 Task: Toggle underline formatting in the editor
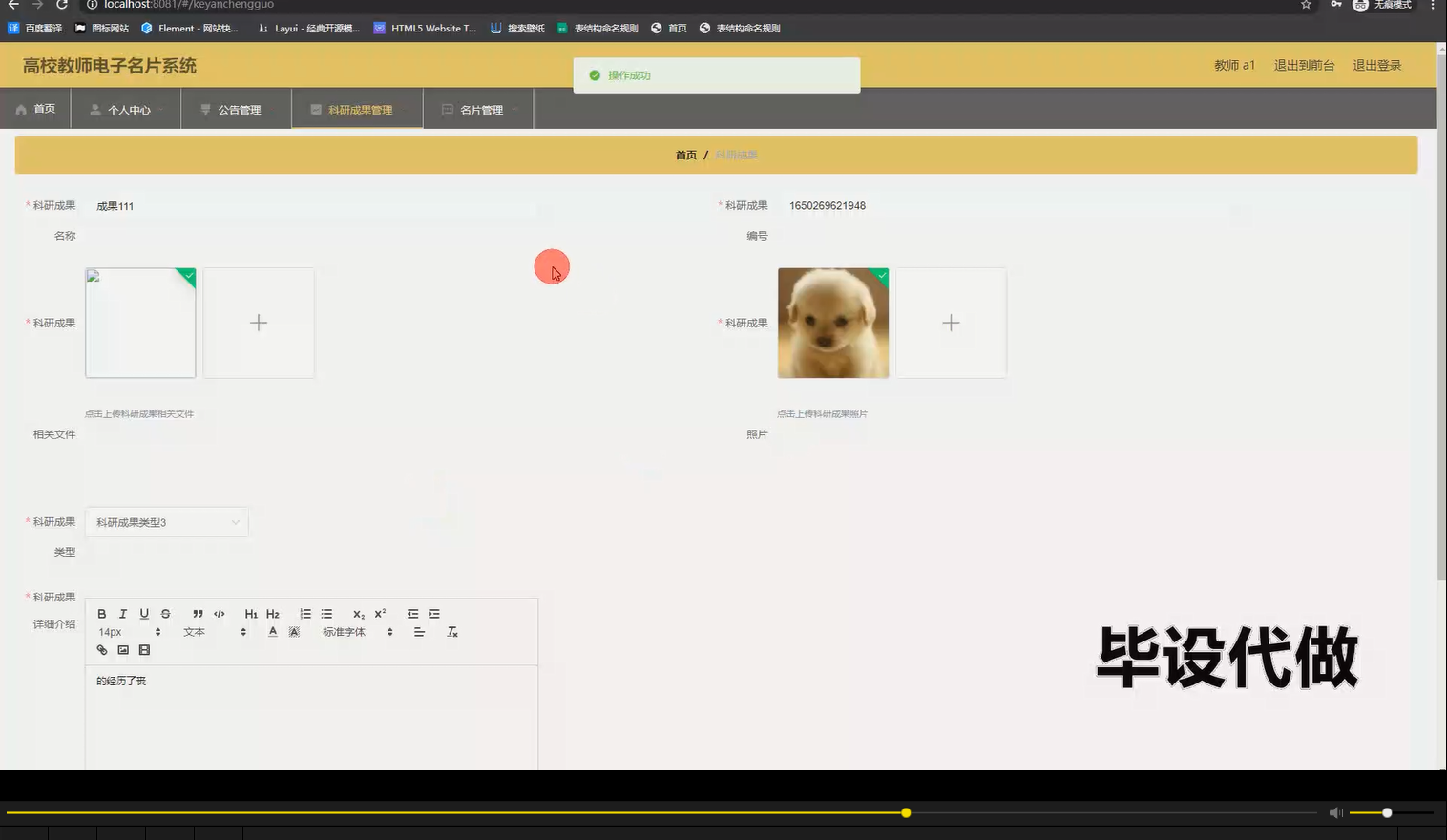[x=144, y=613]
